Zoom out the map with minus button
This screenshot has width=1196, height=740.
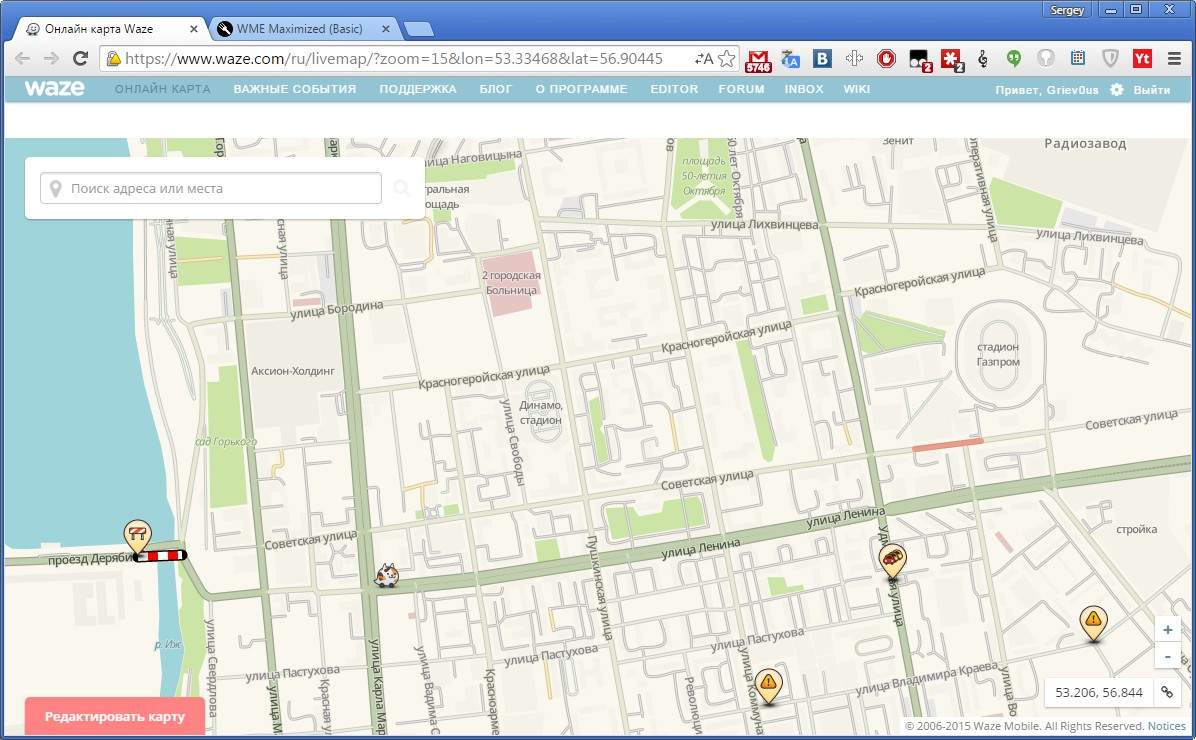1168,656
